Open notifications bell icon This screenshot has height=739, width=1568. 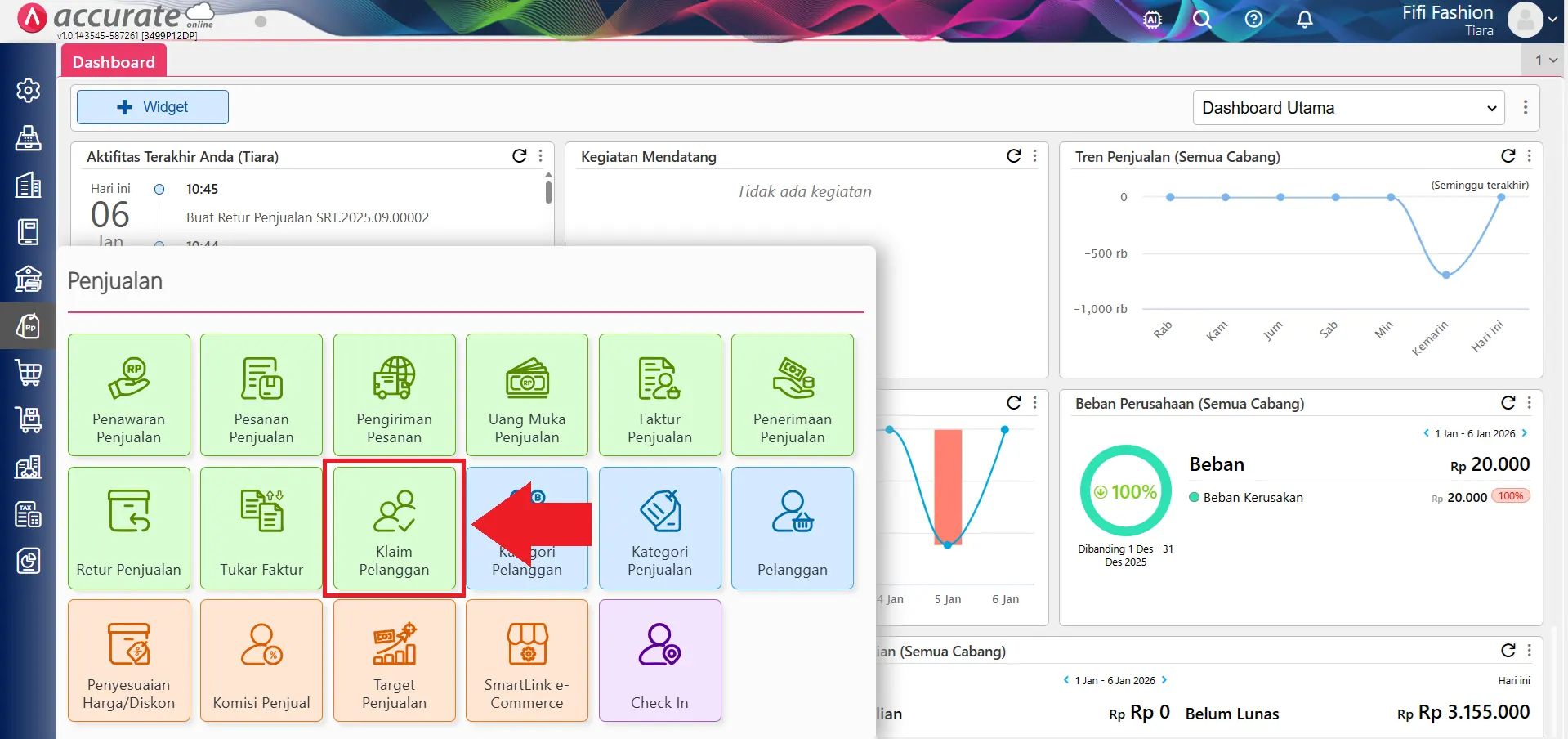click(x=1305, y=20)
